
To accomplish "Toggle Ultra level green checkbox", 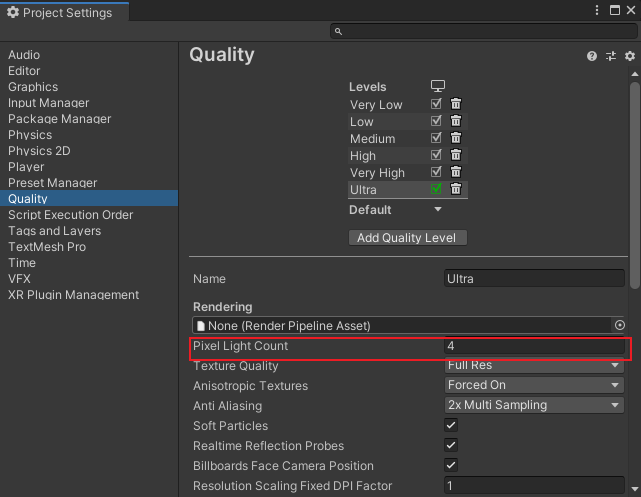I will 436,189.
